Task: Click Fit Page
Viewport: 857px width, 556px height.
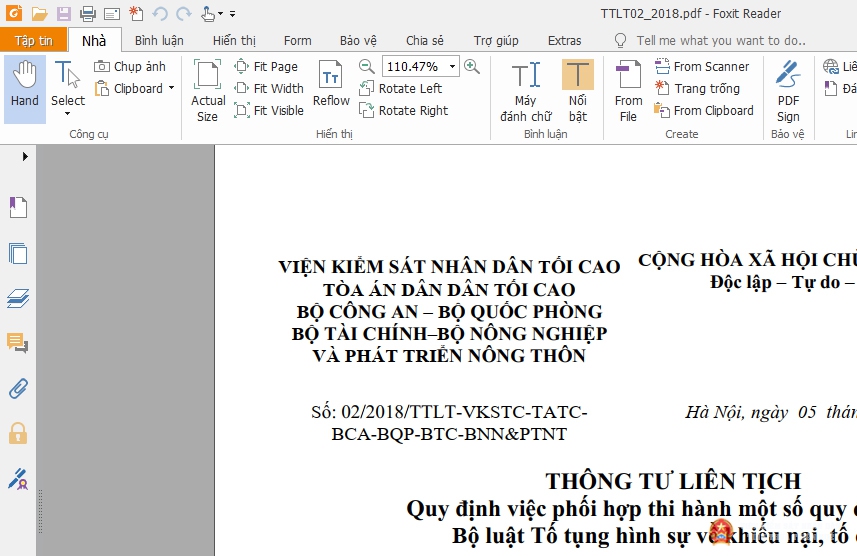Action: (x=266, y=67)
